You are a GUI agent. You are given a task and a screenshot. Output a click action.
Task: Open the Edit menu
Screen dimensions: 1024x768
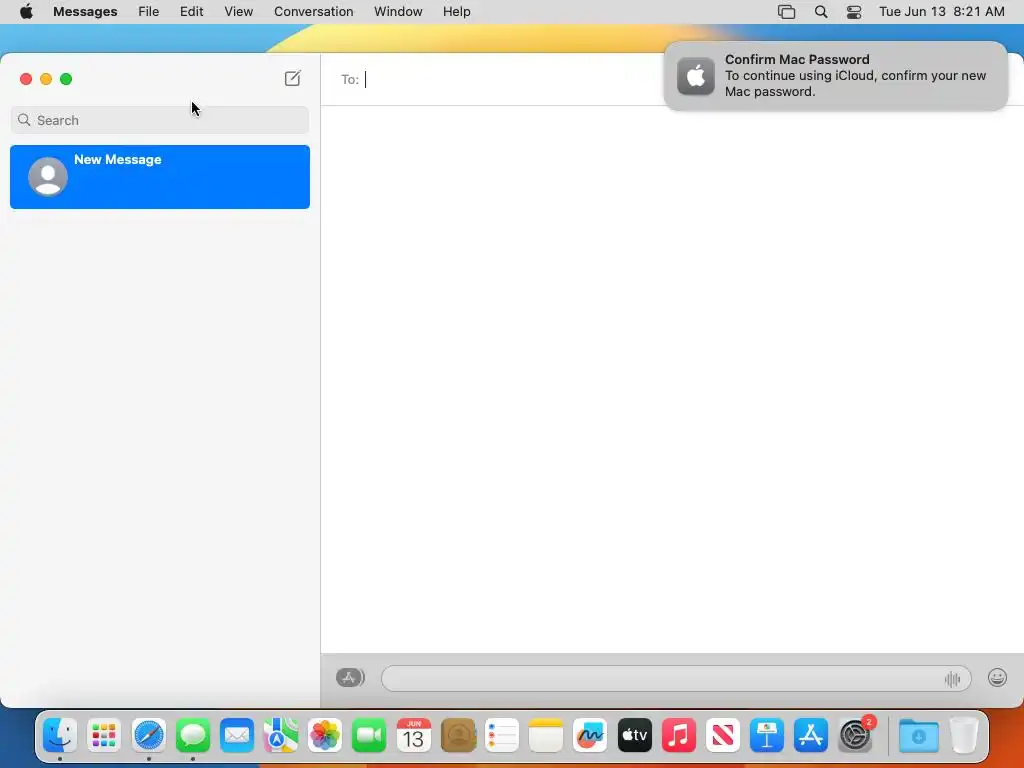(x=191, y=12)
